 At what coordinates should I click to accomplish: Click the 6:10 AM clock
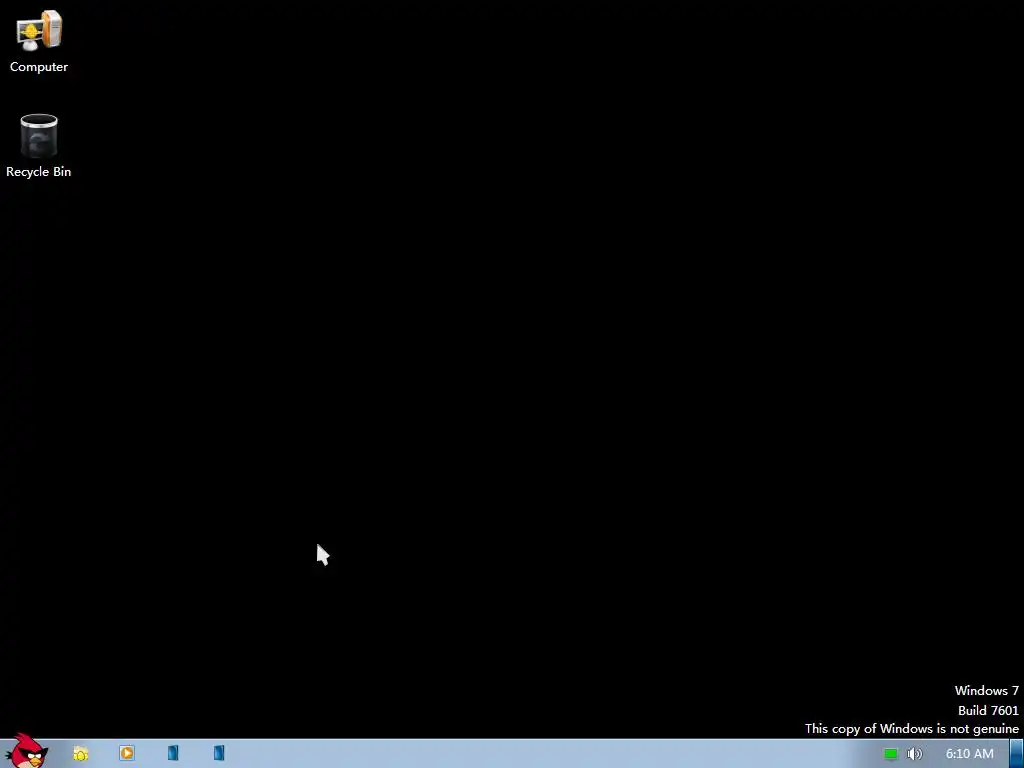tap(970, 754)
